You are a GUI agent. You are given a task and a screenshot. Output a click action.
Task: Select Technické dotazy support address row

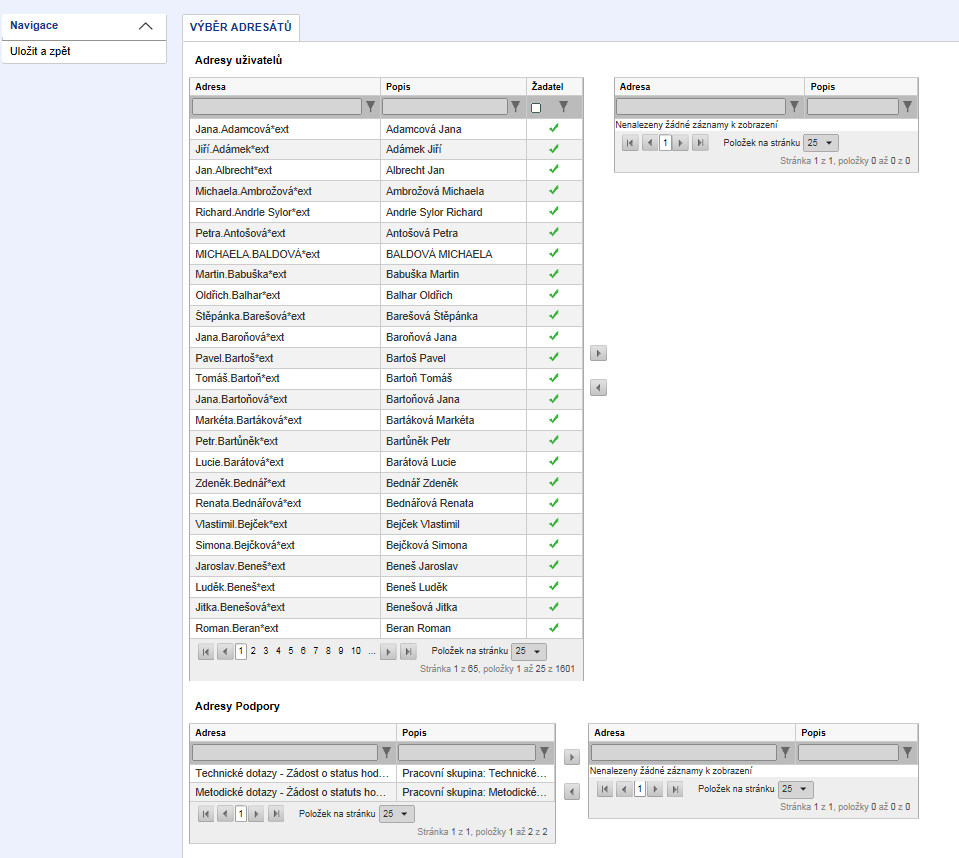point(372,774)
